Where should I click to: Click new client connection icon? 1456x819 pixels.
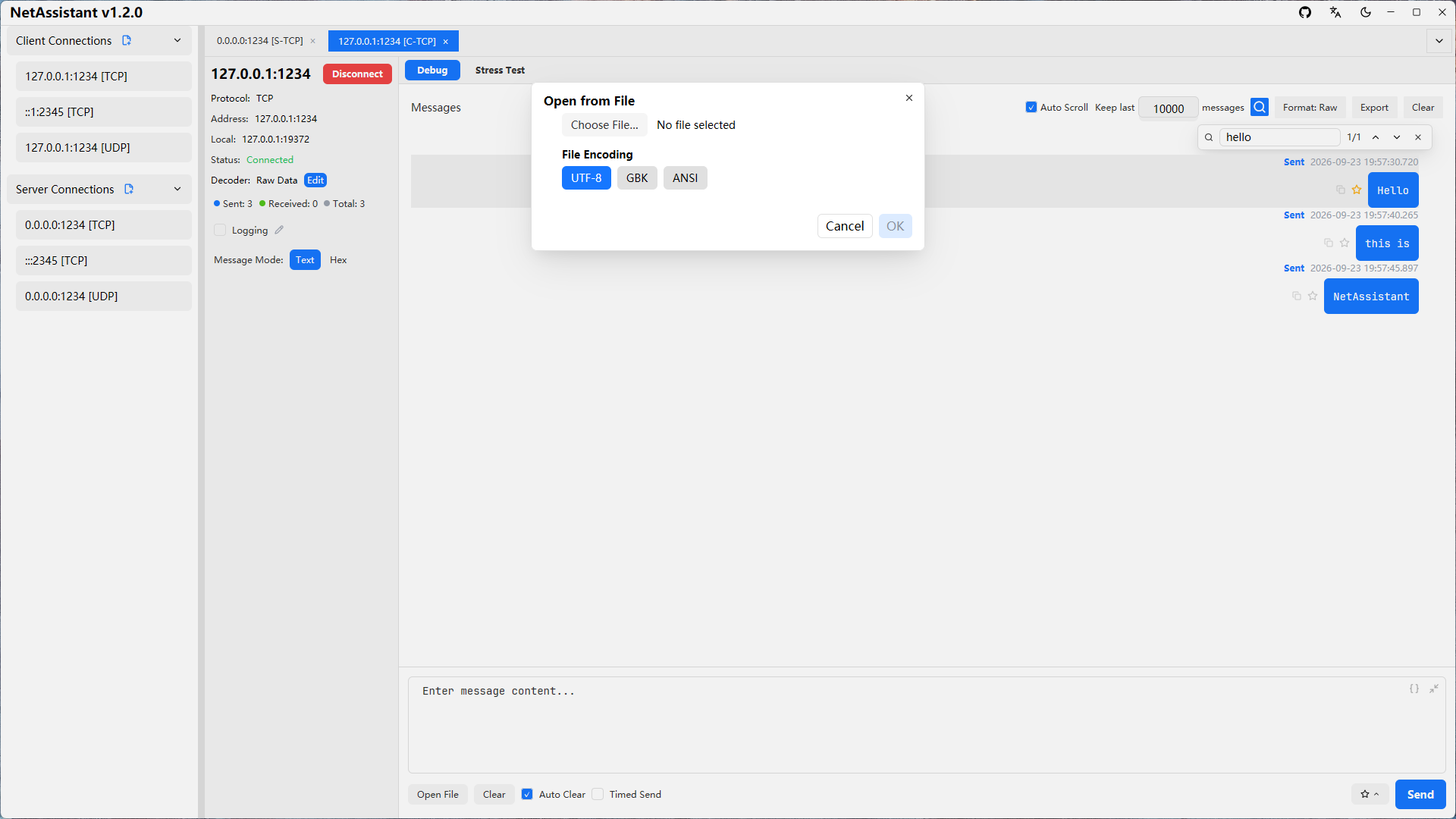click(127, 40)
